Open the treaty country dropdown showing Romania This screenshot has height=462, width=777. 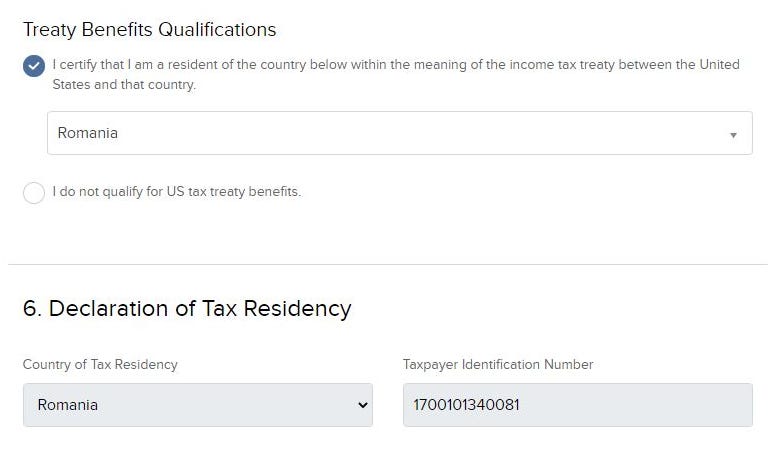tap(400, 133)
